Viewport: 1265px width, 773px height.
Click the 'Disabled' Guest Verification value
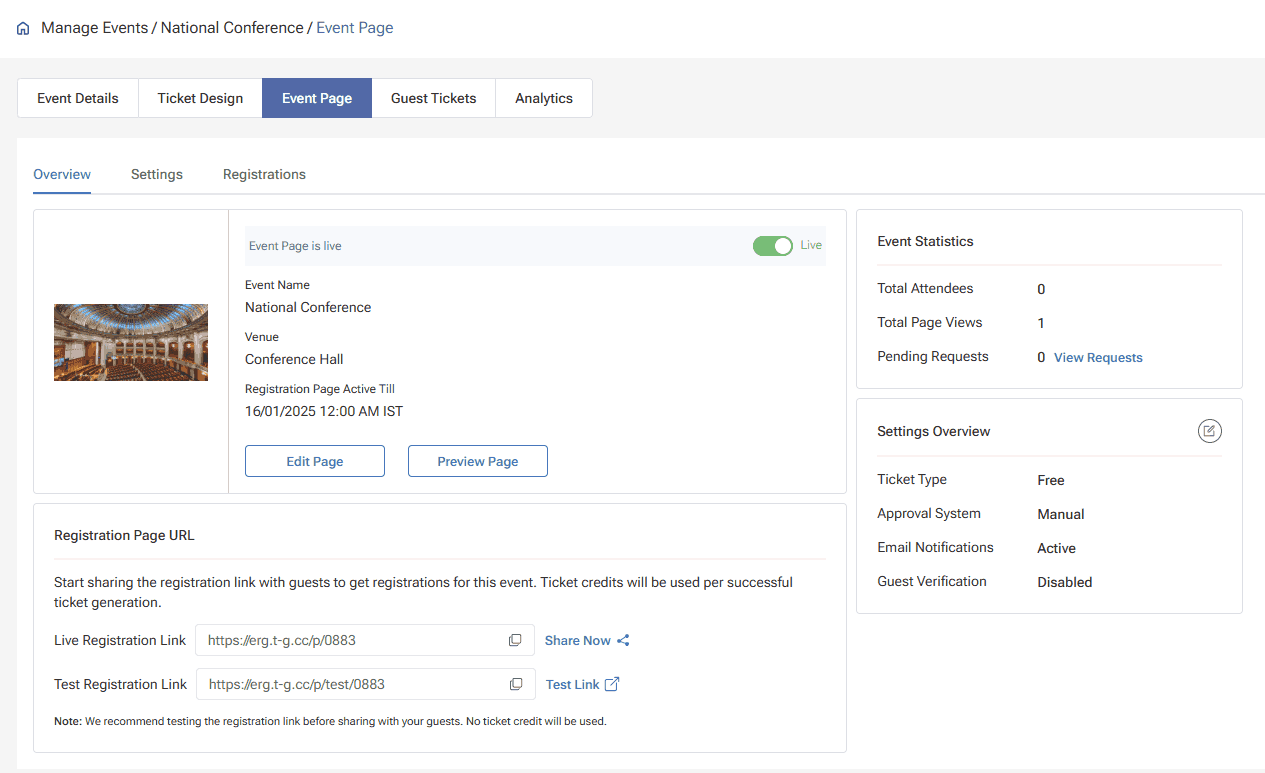pos(1065,582)
